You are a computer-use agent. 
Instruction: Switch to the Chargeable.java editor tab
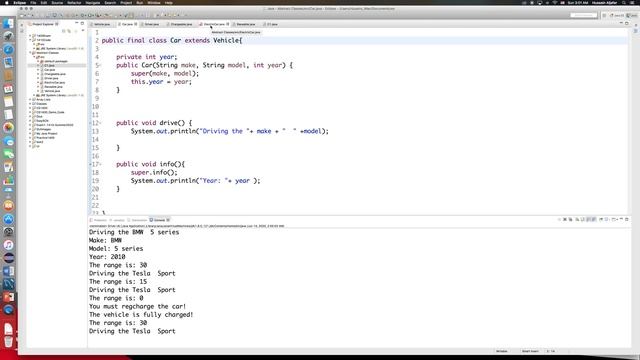tap(180, 24)
